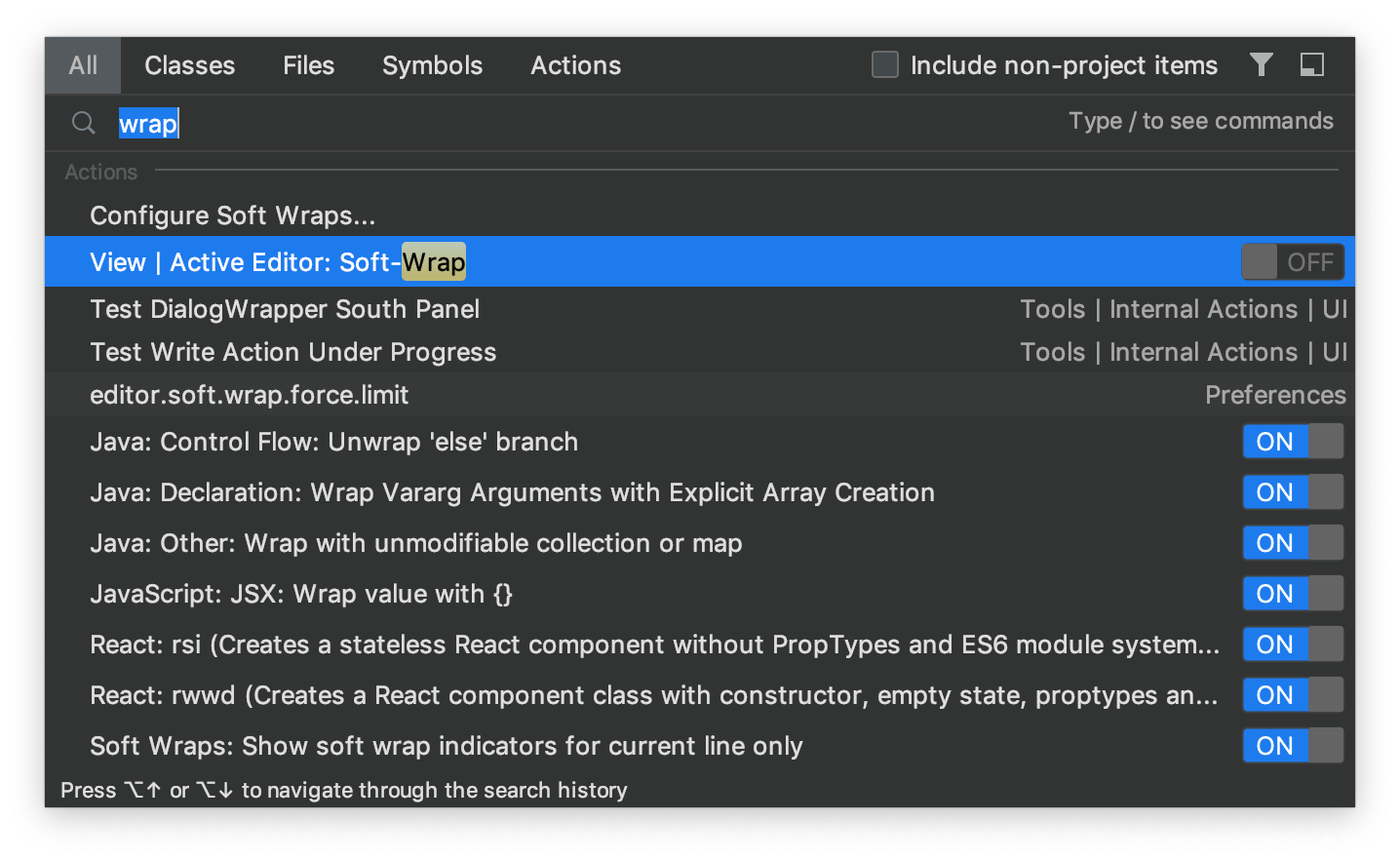Disable Wrap Vararg Arguments toggle

coord(1293,491)
